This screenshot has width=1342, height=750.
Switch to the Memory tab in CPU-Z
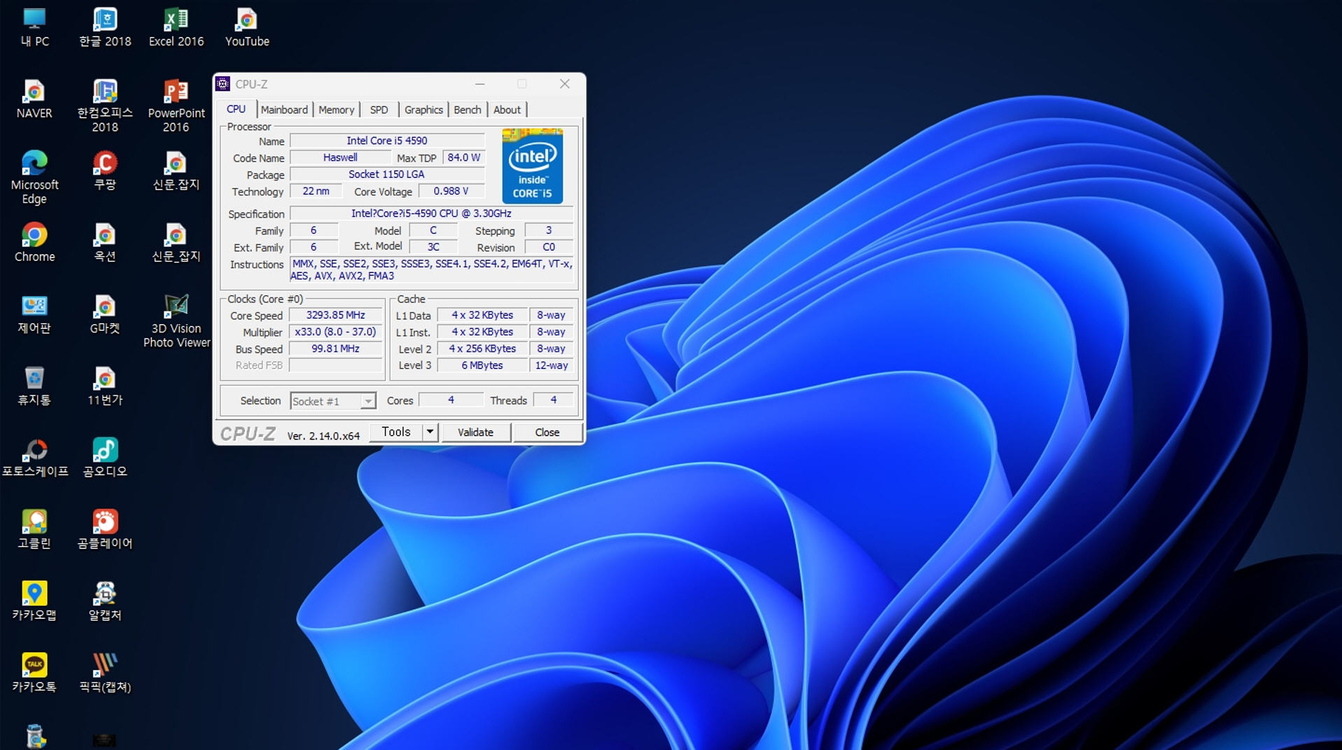click(x=336, y=109)
